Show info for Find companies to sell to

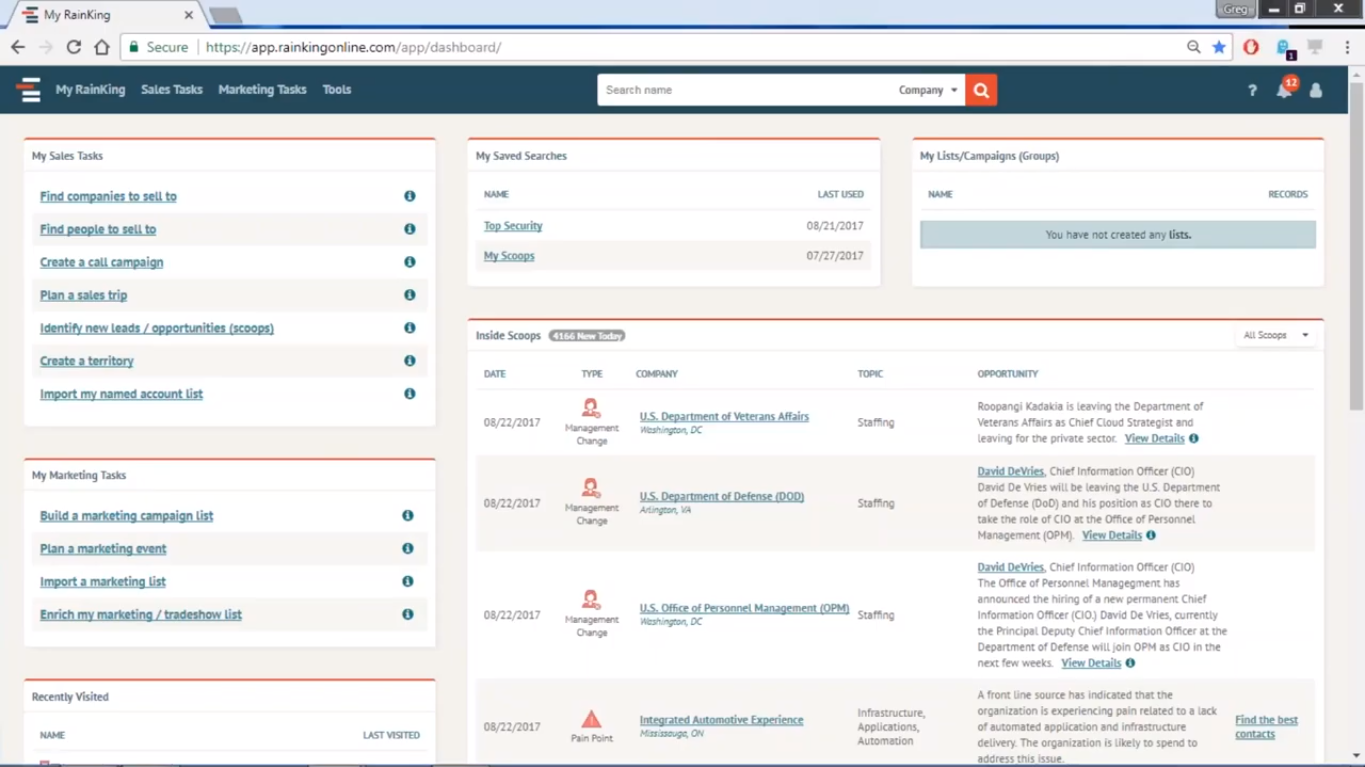click(410, 196)
